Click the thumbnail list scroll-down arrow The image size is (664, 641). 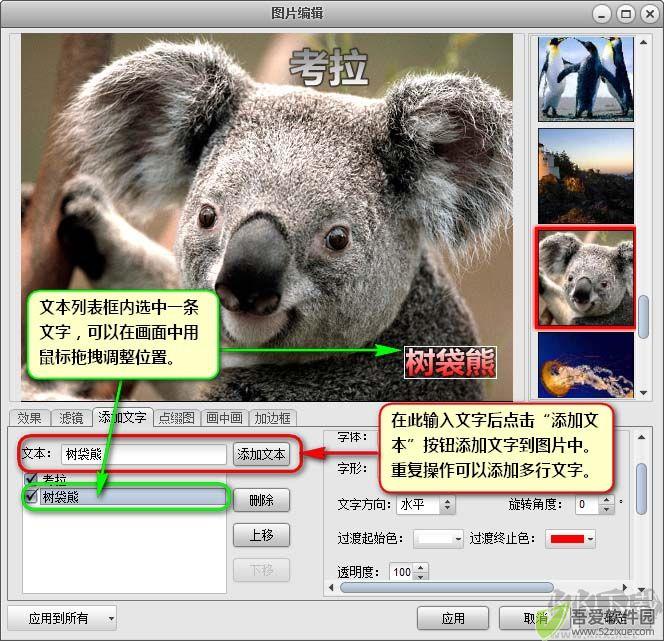pos(644,393)
